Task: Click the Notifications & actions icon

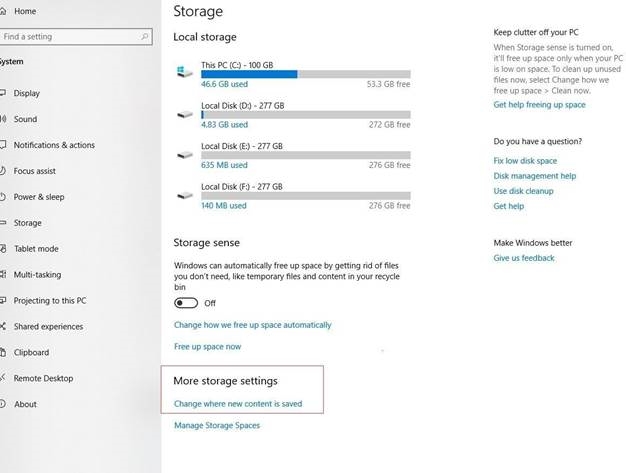Action: (x=3, y=145)
